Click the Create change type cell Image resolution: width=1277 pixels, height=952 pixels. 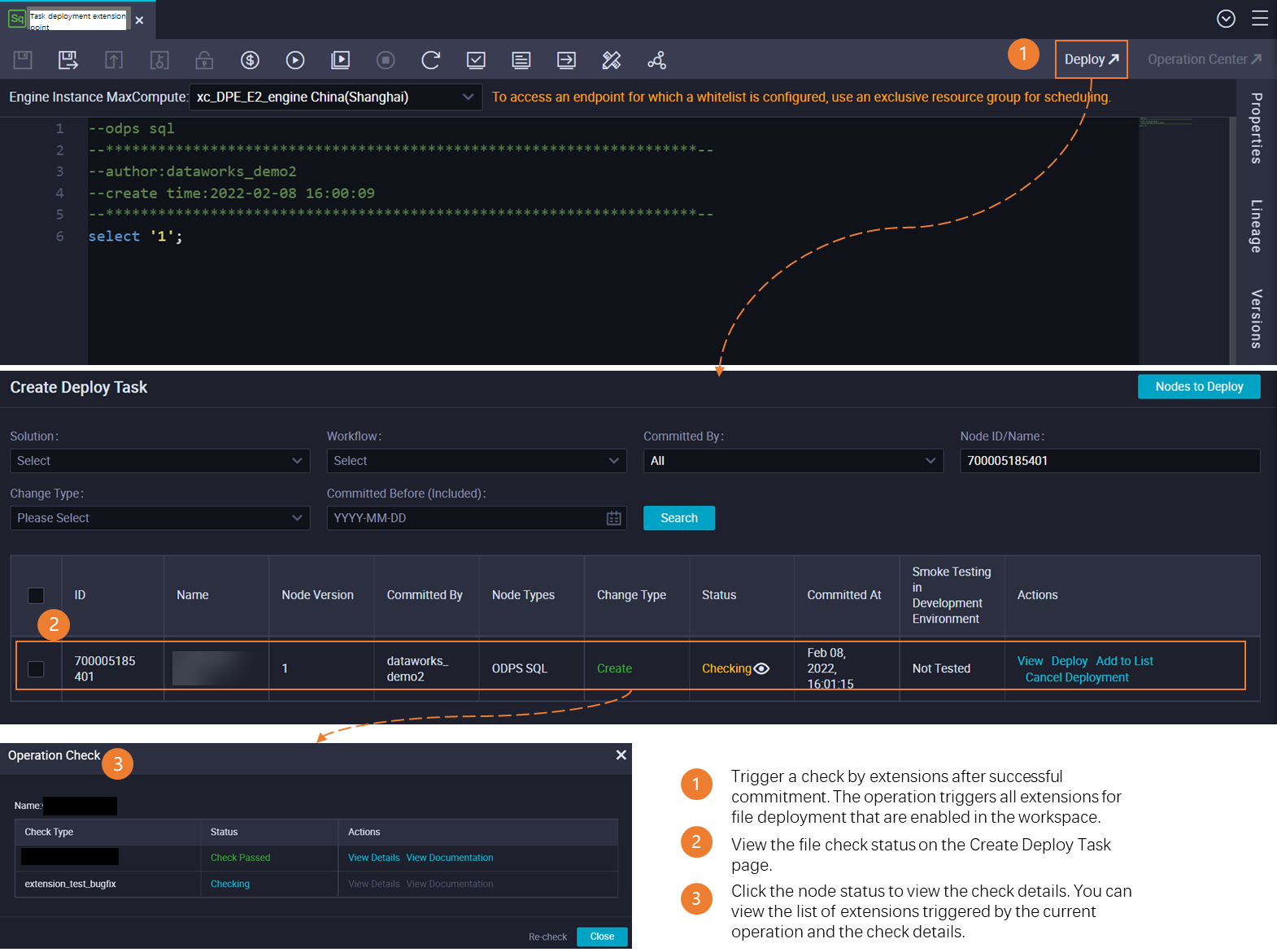click(614, 668)
